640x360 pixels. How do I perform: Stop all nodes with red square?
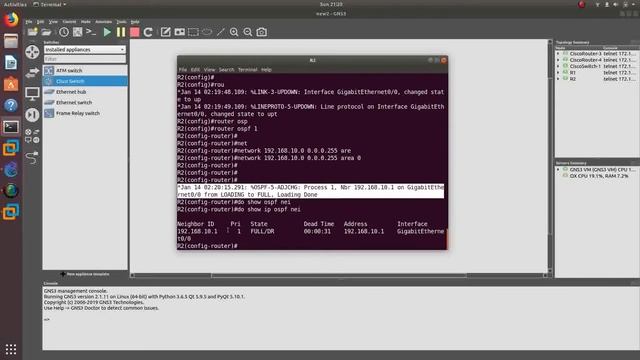click(134, 32)
